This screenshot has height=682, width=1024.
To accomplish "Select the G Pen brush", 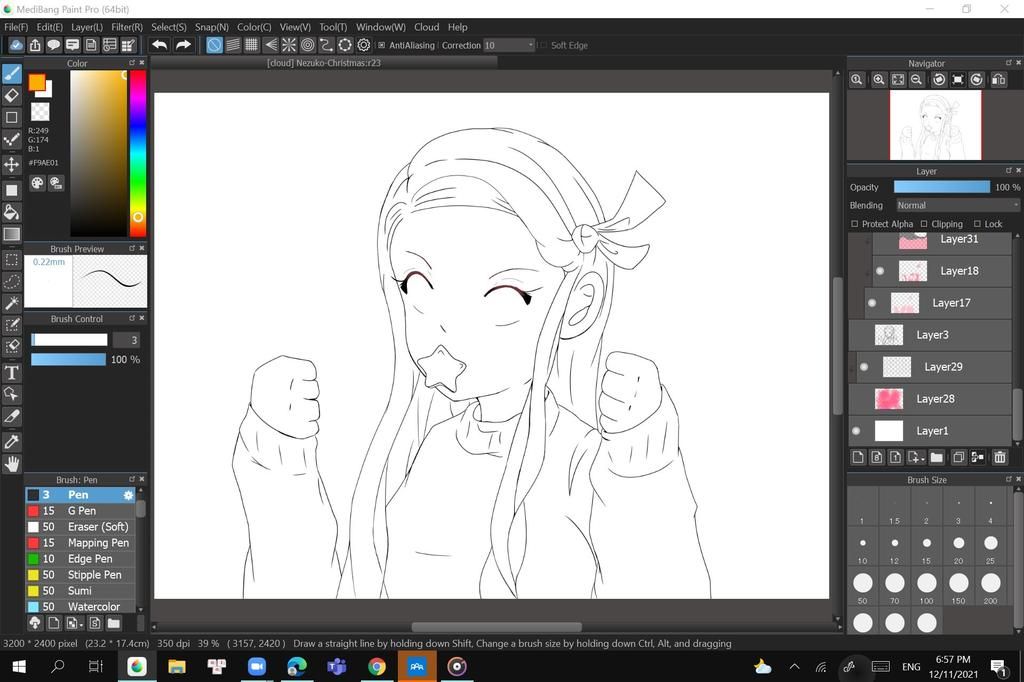I will click(80, 511).
